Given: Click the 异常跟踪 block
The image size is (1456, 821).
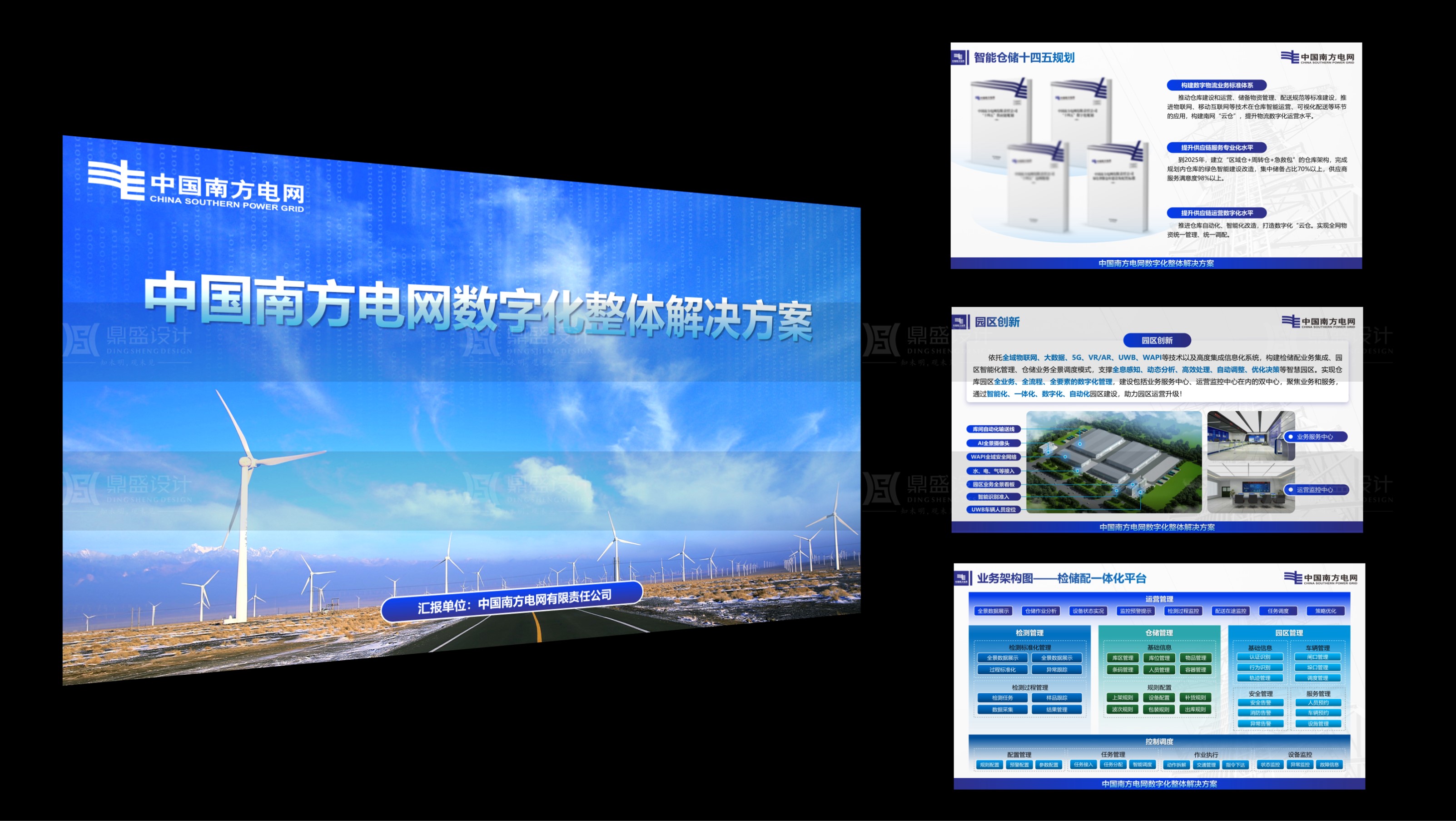Looking at the screenshot, I should pyautogui.click(x=1056, y=669).
